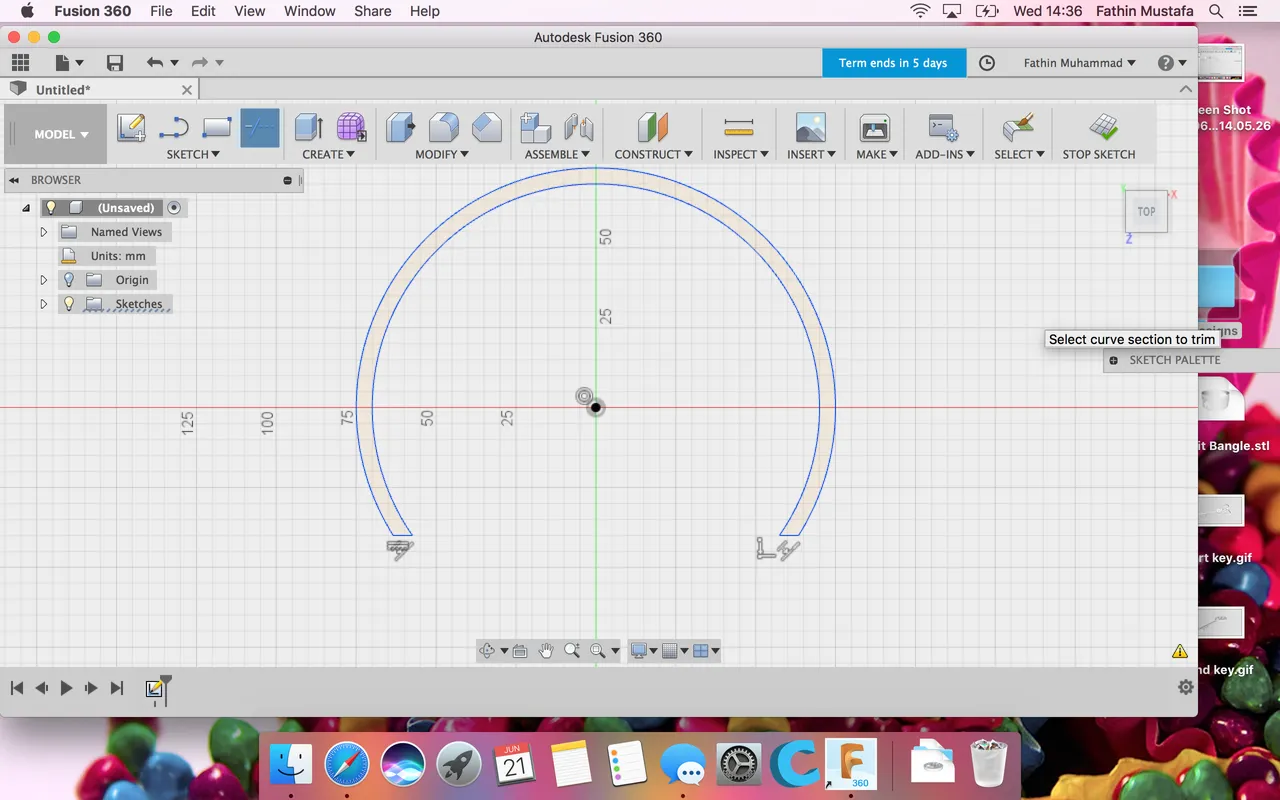
Task: Click the Create Form purple sculpt icon
Action: pyautogui.click(x=351, y=128)
